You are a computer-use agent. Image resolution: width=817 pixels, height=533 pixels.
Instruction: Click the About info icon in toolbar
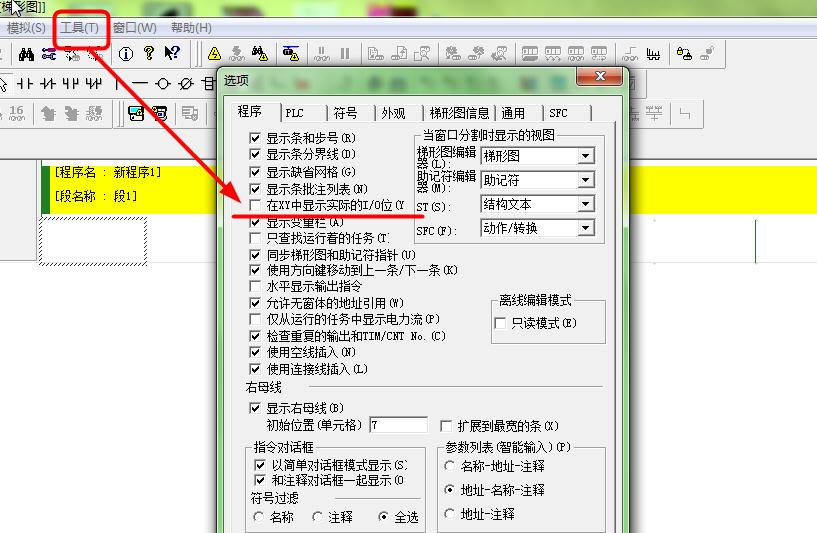point(126,53)
